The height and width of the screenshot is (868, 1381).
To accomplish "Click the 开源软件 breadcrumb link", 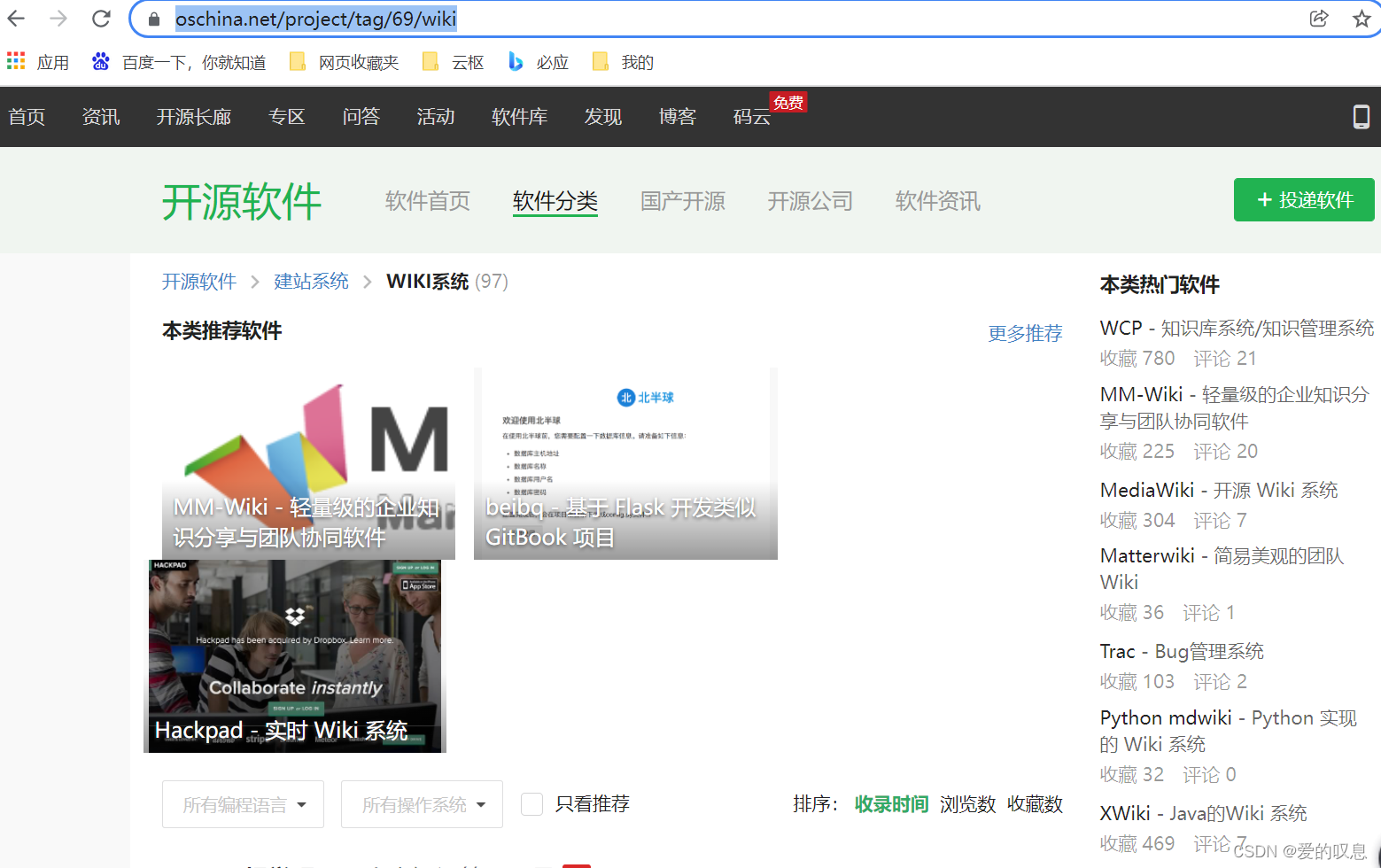I will coord(199,282).
